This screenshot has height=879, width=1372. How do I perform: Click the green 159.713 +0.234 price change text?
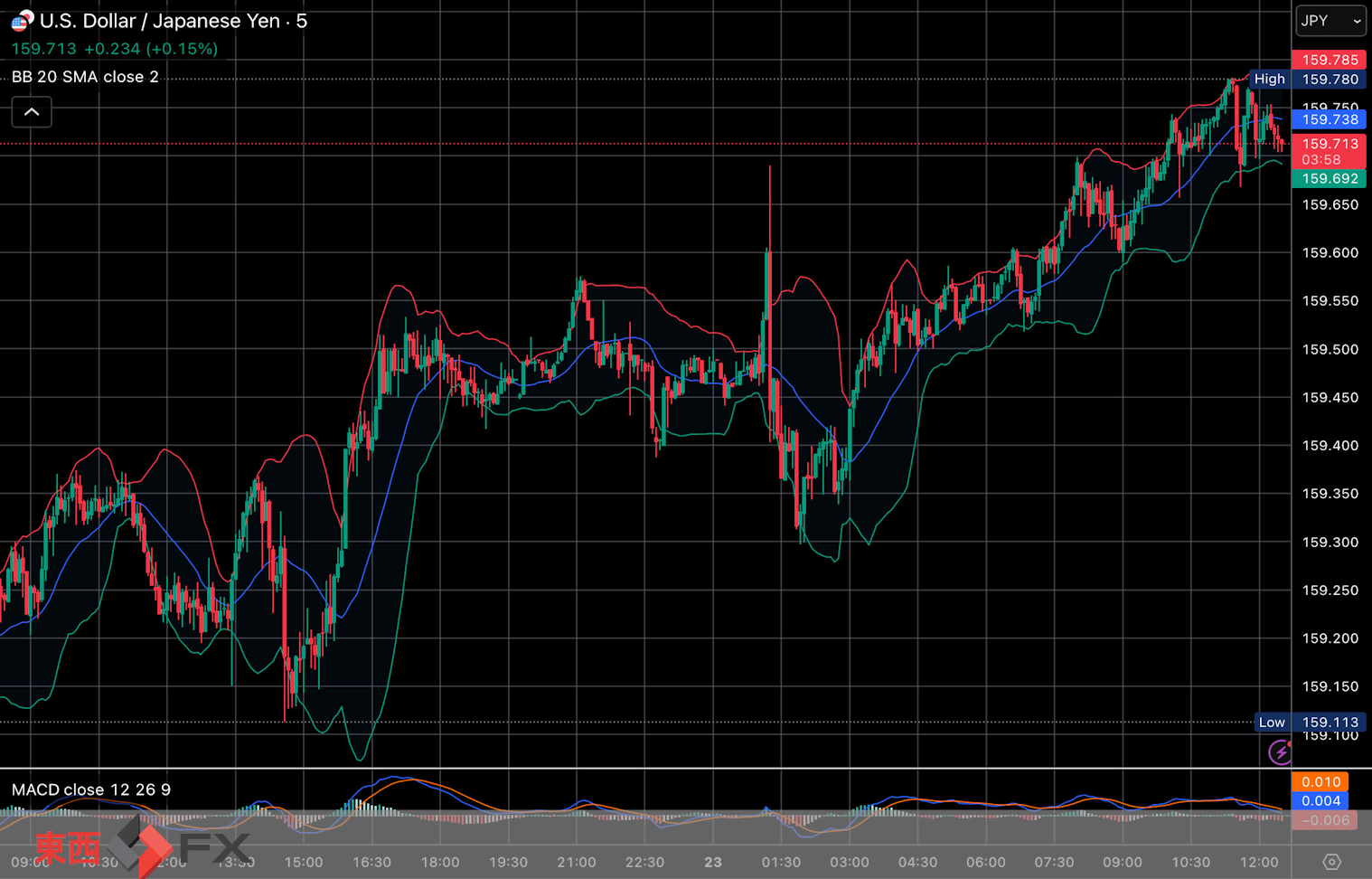(115, 49)
